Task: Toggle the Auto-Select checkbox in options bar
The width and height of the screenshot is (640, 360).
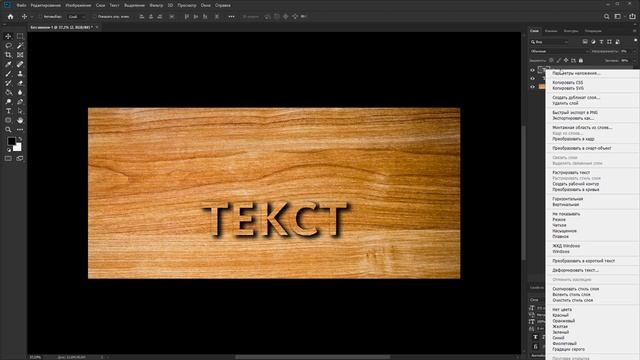Action: pyautogui.click(x=41, y=17)
